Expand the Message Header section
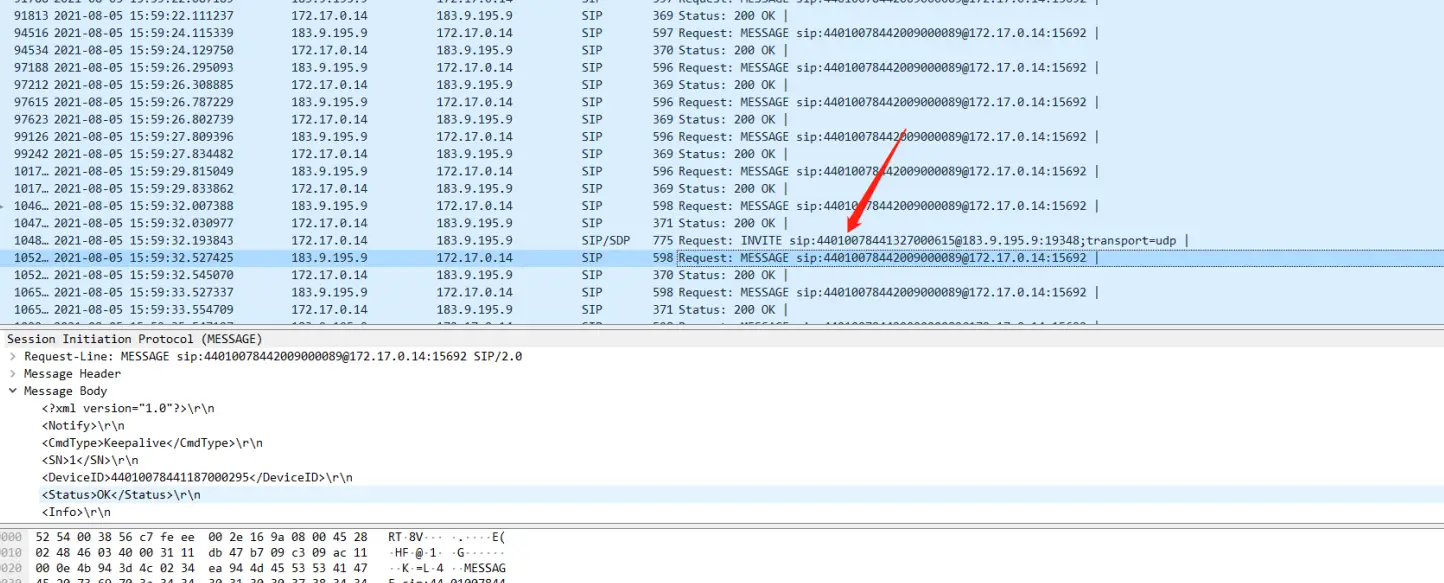This screenshot has height=583, width=1444. point(12,374)
